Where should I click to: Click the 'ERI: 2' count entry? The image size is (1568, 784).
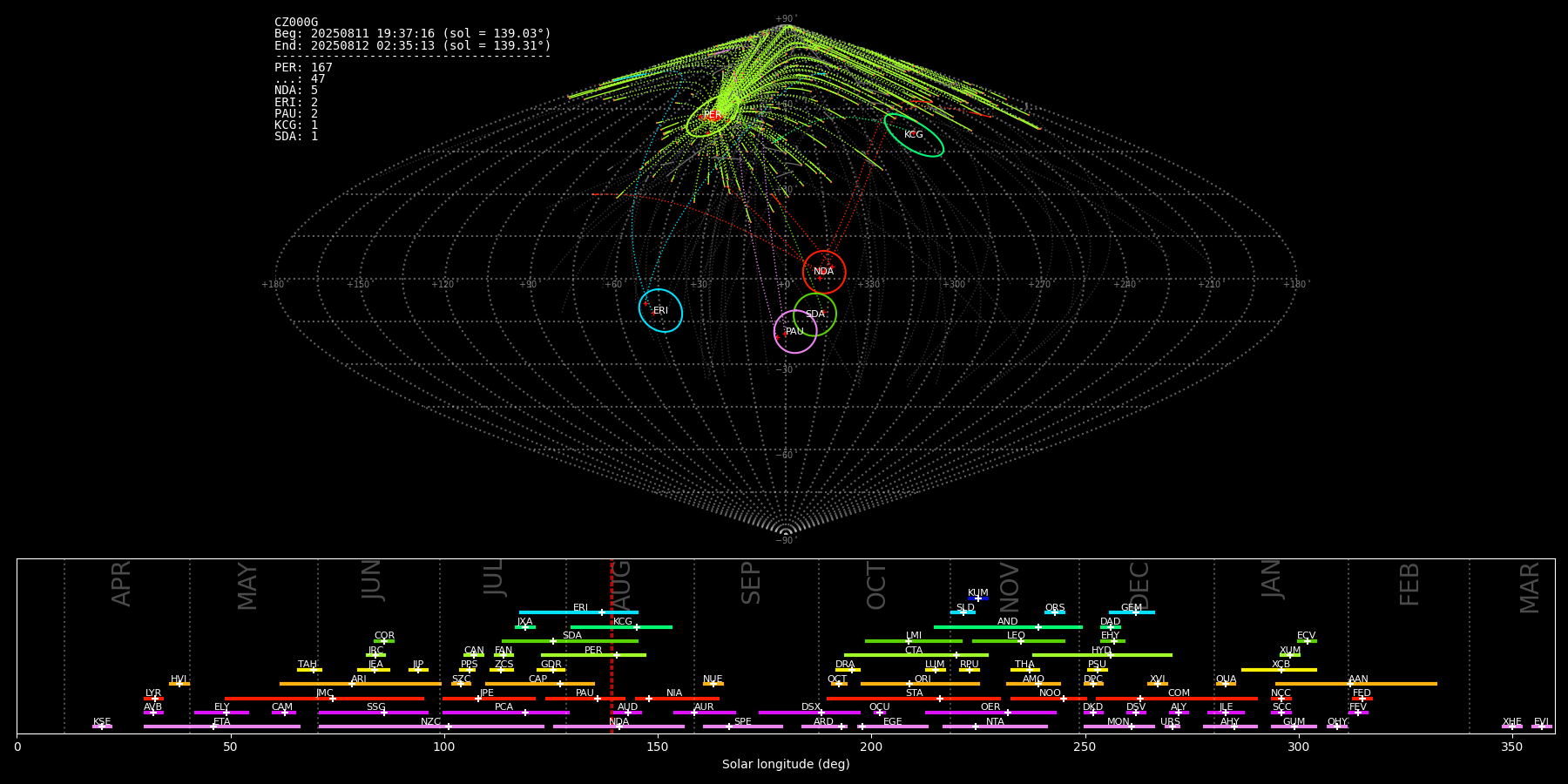tap(296, 102)
